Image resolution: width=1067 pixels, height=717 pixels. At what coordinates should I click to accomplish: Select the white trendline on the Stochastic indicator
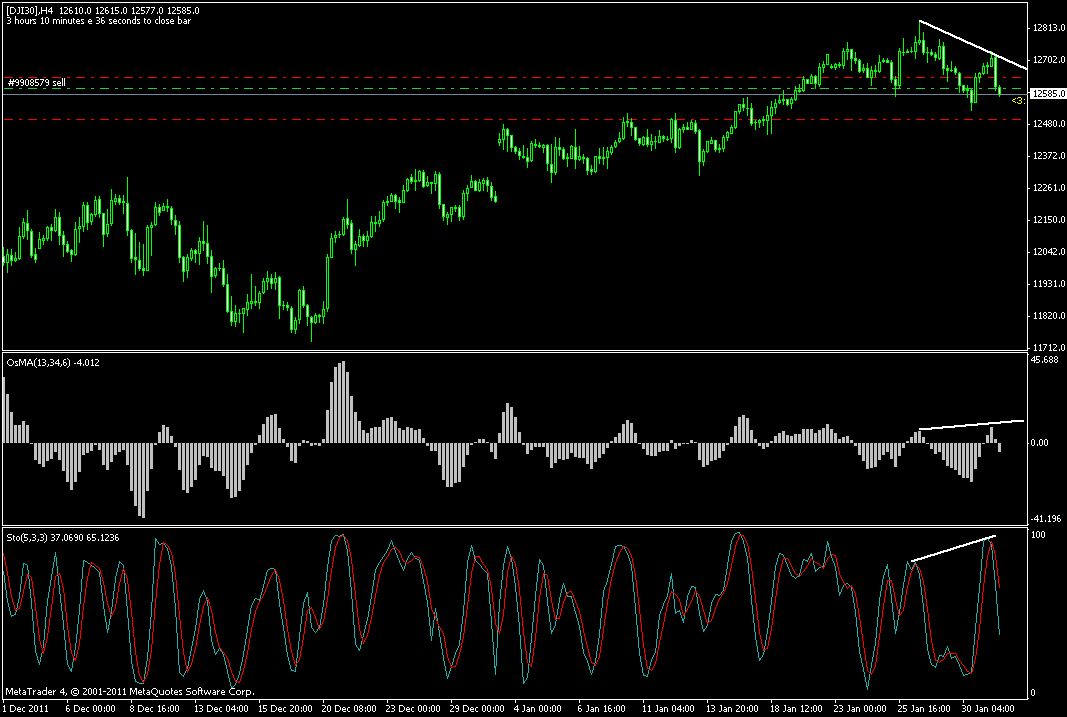point(953,549)
